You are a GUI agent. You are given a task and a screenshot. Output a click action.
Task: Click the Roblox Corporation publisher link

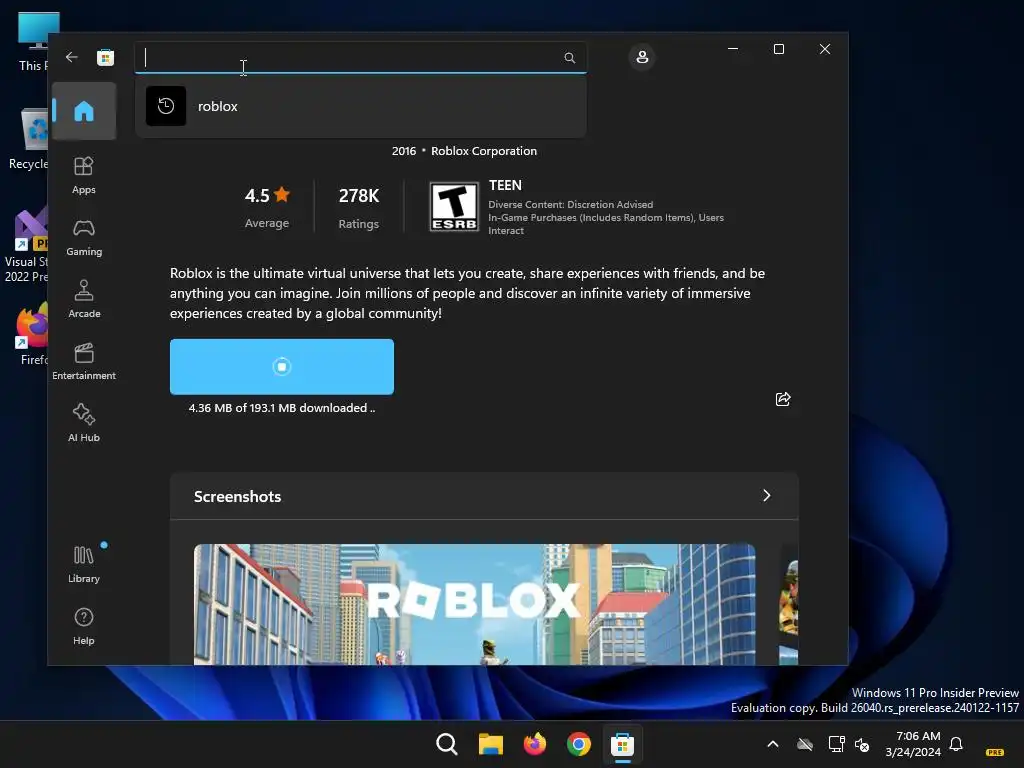[484, 151]
